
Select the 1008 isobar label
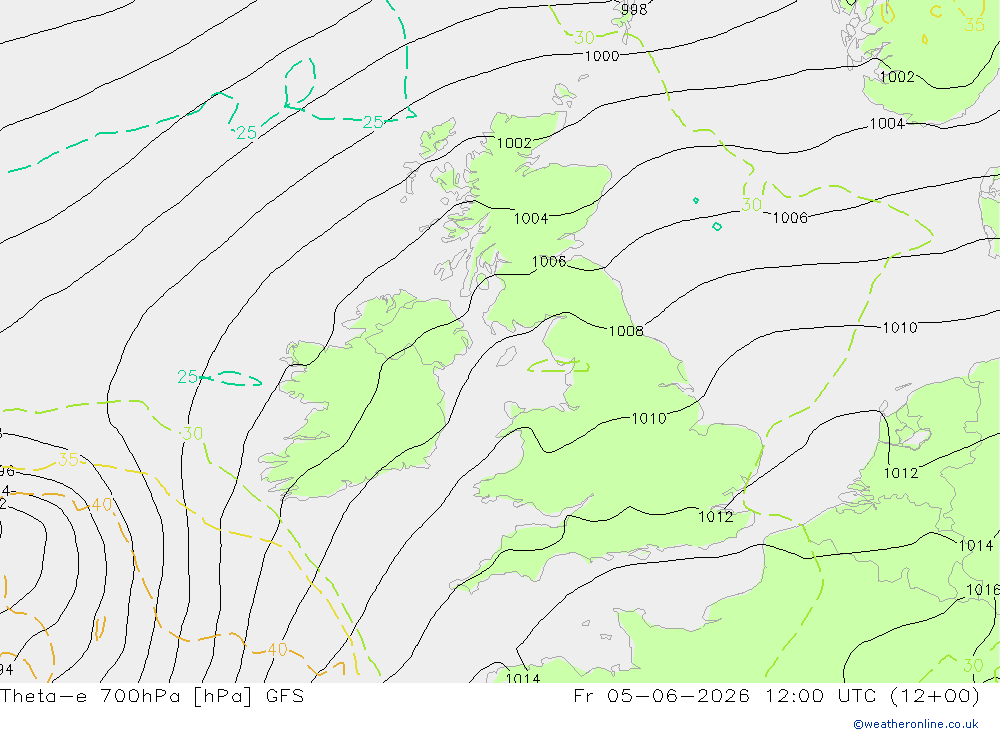[x=626, y=331]
